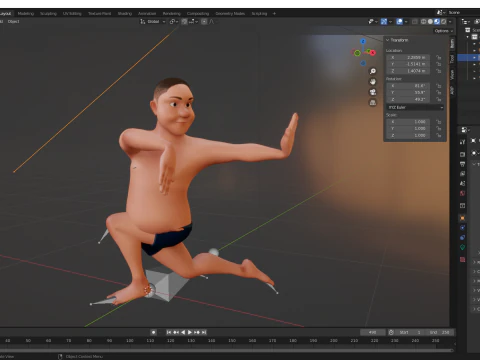The width and height of the screenshot is (480, 360).
Task: Click the Location Z value field
Action: coord(408,71)
